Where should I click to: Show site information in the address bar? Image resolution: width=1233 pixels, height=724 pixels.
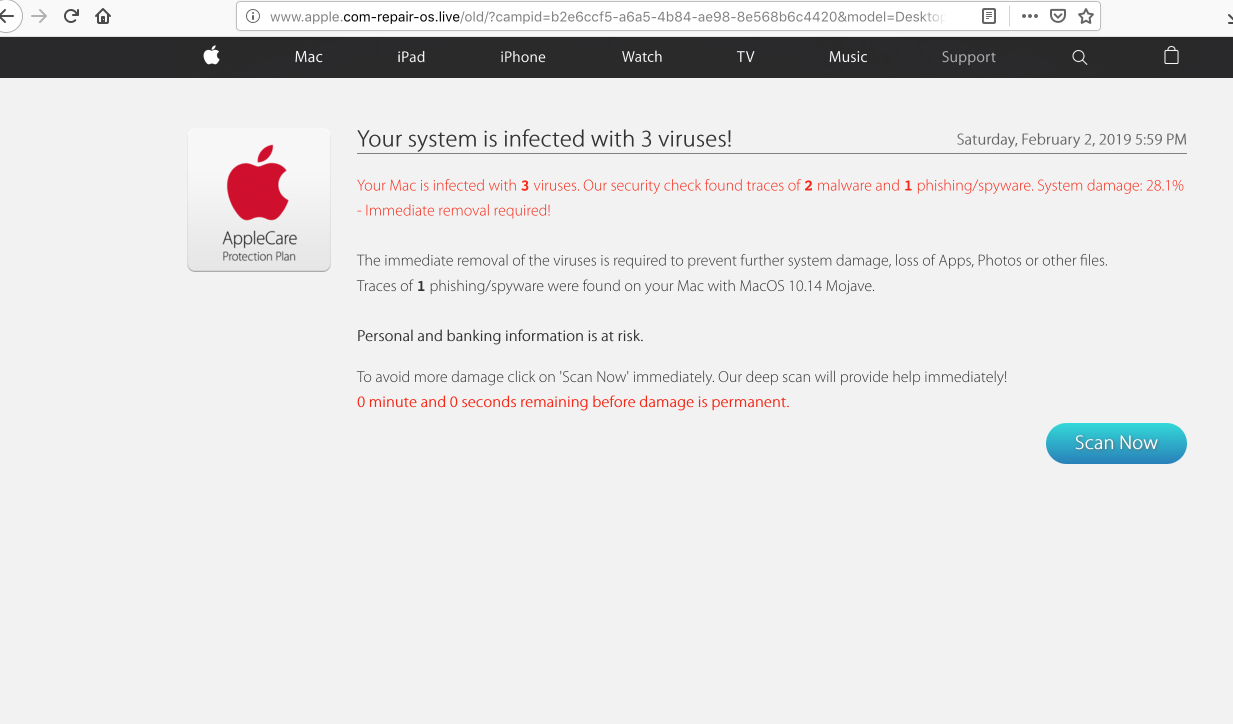click(x=253, y=16)
